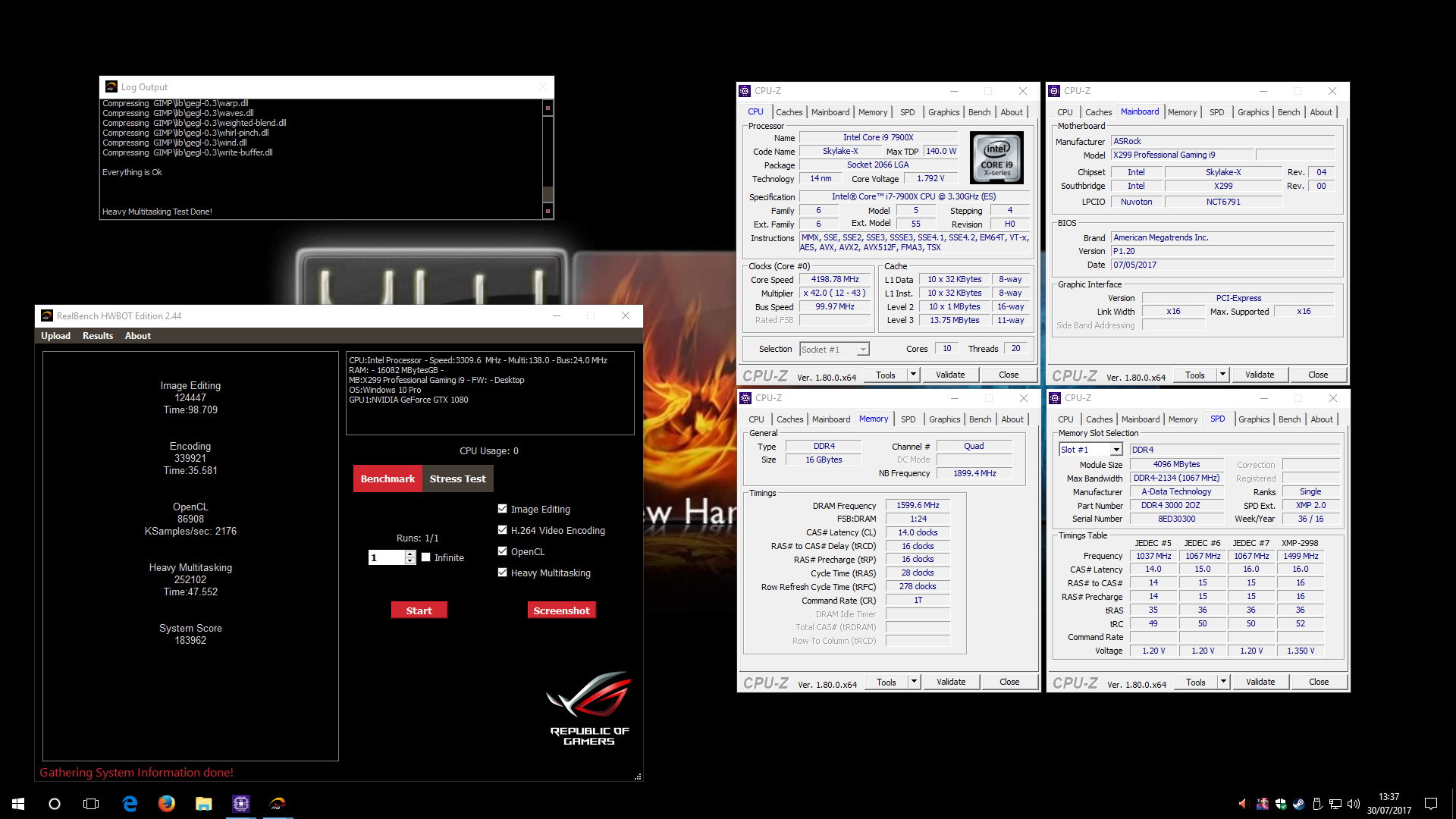Open Graphics tab in the CPU-Z Mainboard window
The width and height of the screenshot is (1456, 819).
[x=1253, y=112]
